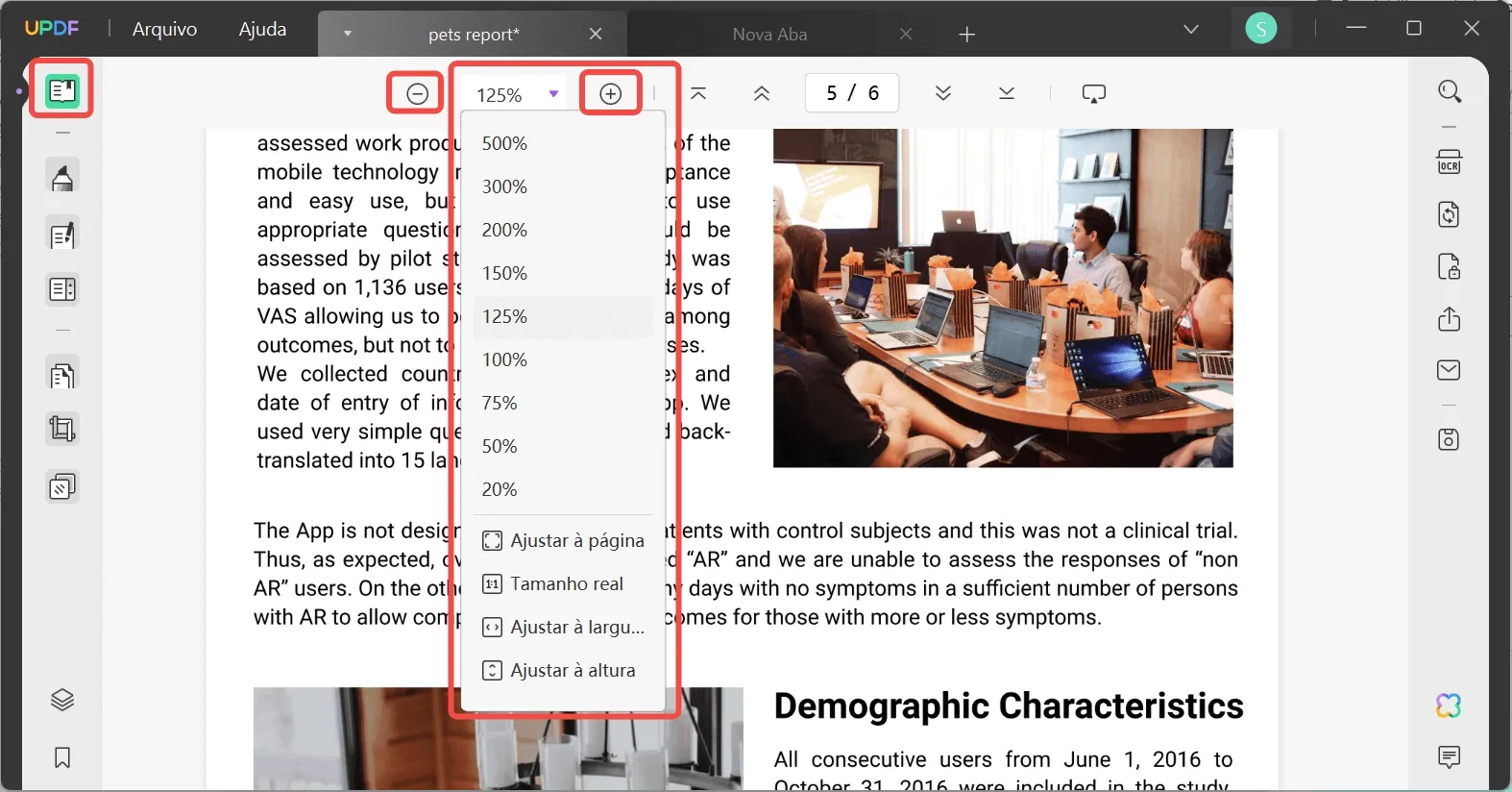1512x792 pixels.
Task: Choose 500% zoom level
Action: (x=563, y=143)
